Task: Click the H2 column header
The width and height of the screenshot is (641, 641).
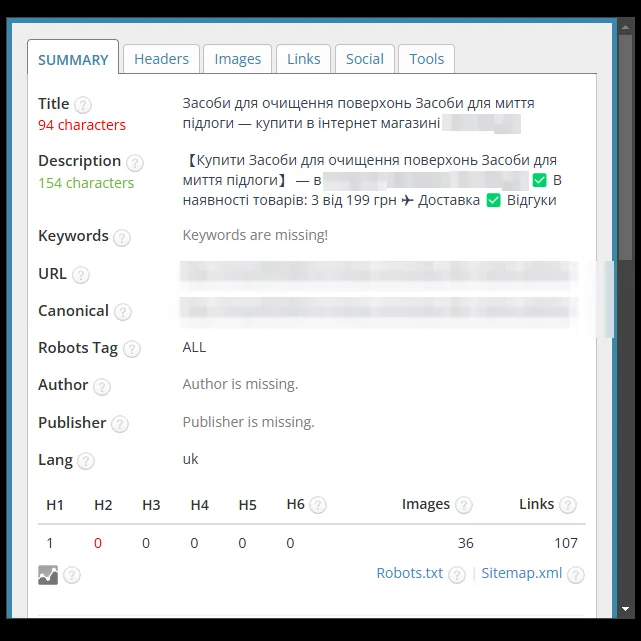Action: pos(103,505)
